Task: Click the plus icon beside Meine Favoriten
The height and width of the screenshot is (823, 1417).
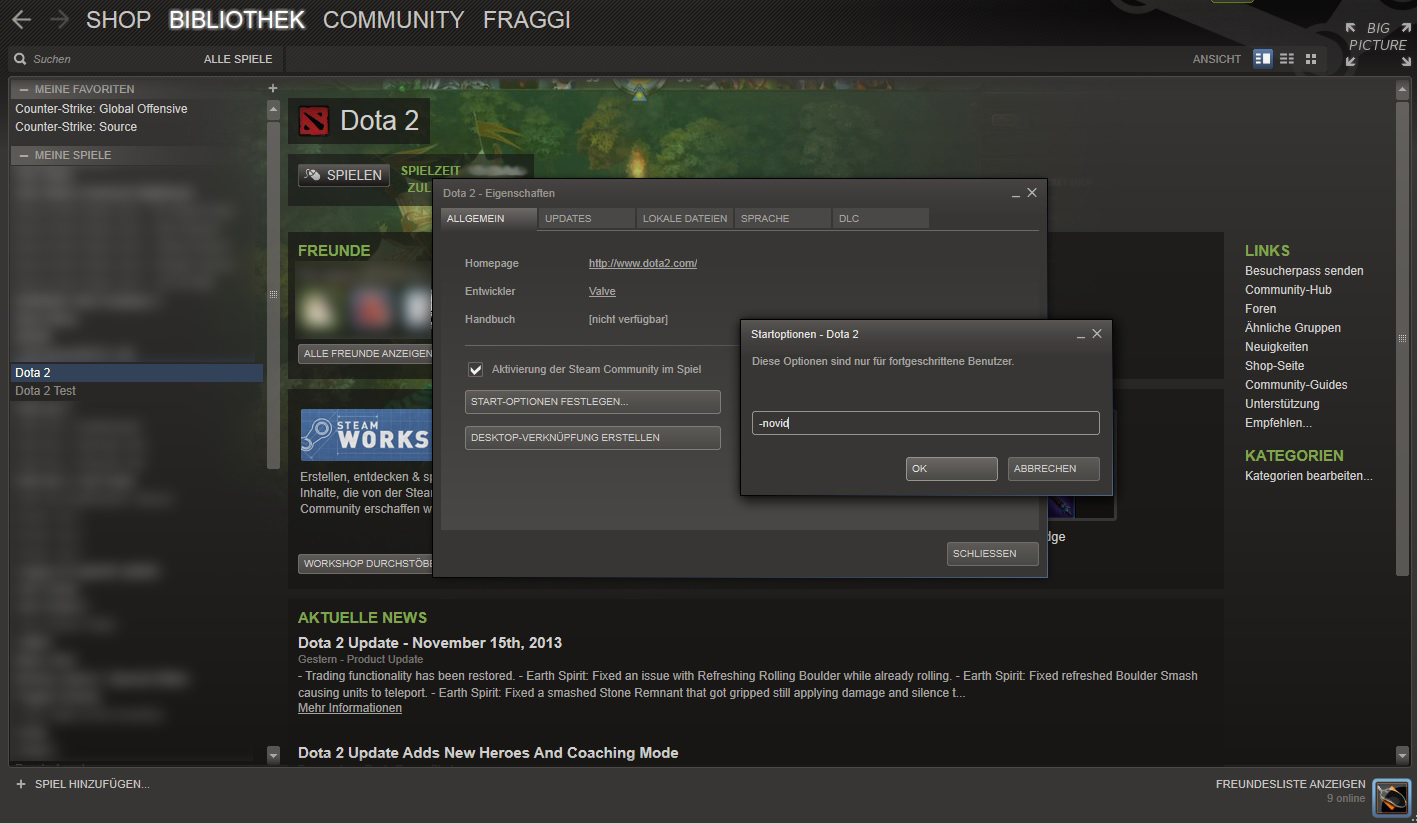Action: (273, 88)
